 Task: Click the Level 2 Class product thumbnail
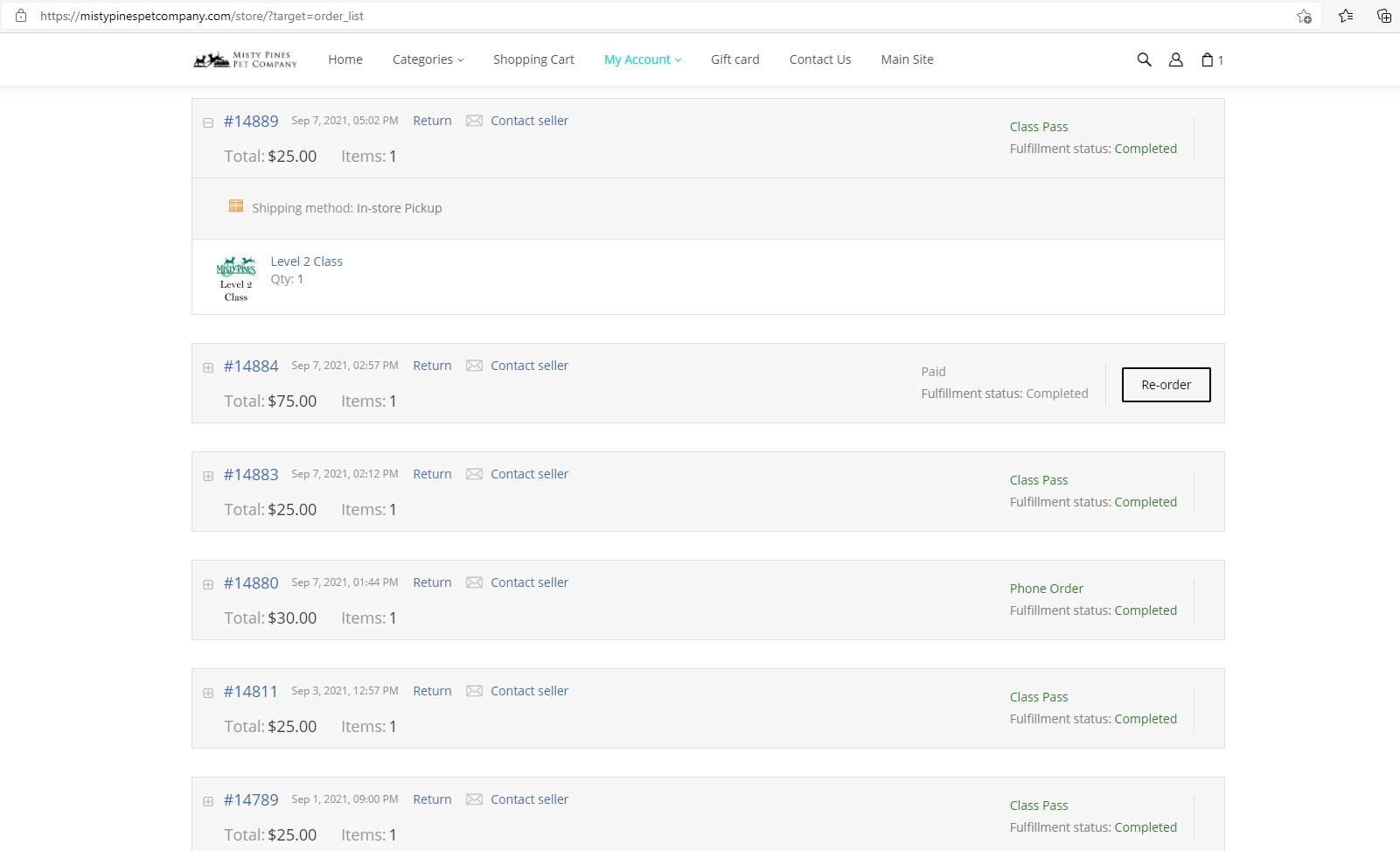point(236,278)
